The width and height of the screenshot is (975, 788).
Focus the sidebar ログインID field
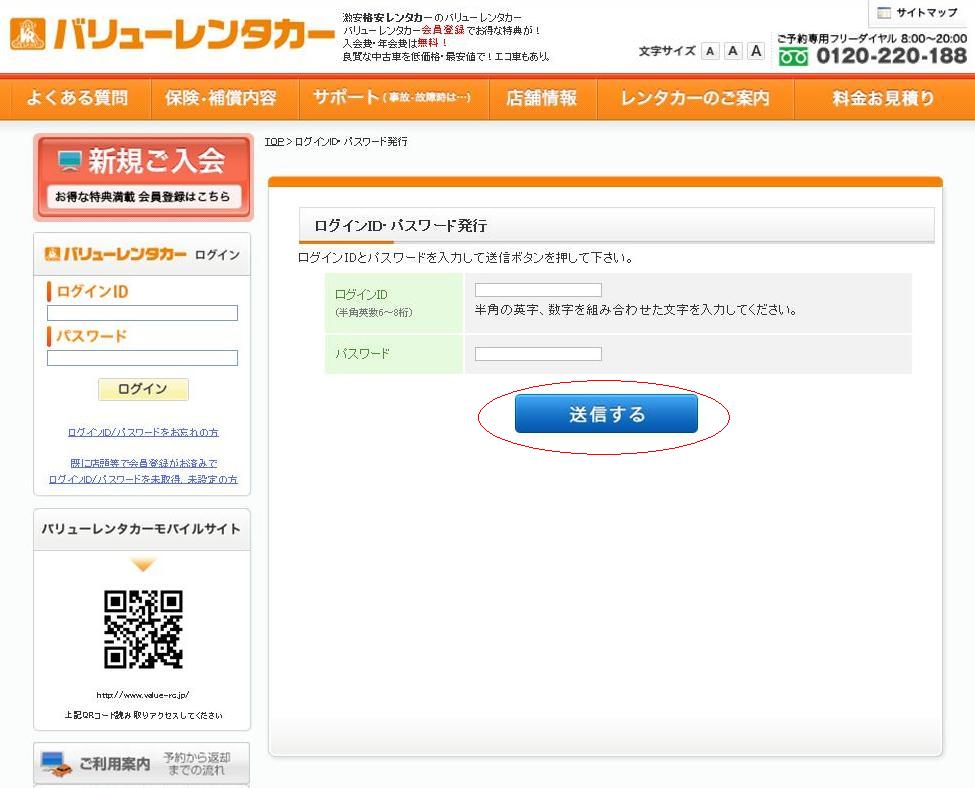point(142,313)
